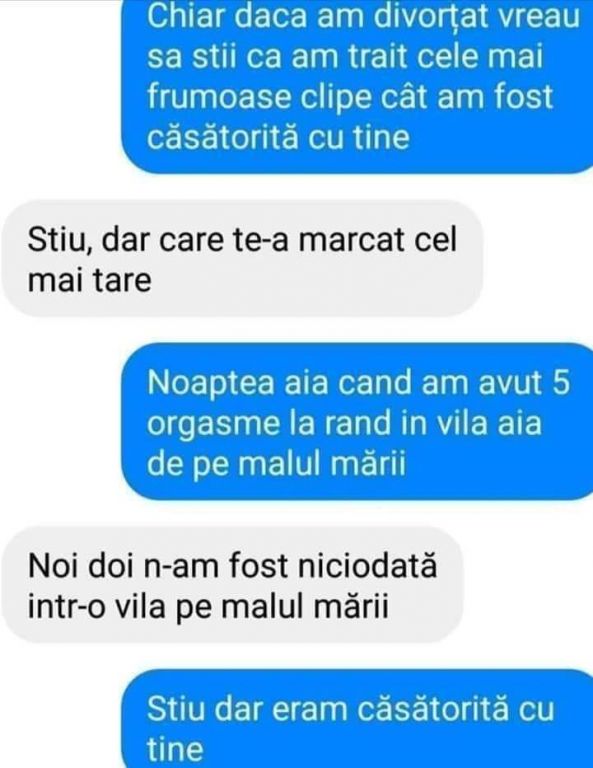Tap the blue message 'Noaptea aia cand am avut'
Image resolution: width=593 pixels, height=768 pixels.
pyautogui.click(x=357, y=422)
